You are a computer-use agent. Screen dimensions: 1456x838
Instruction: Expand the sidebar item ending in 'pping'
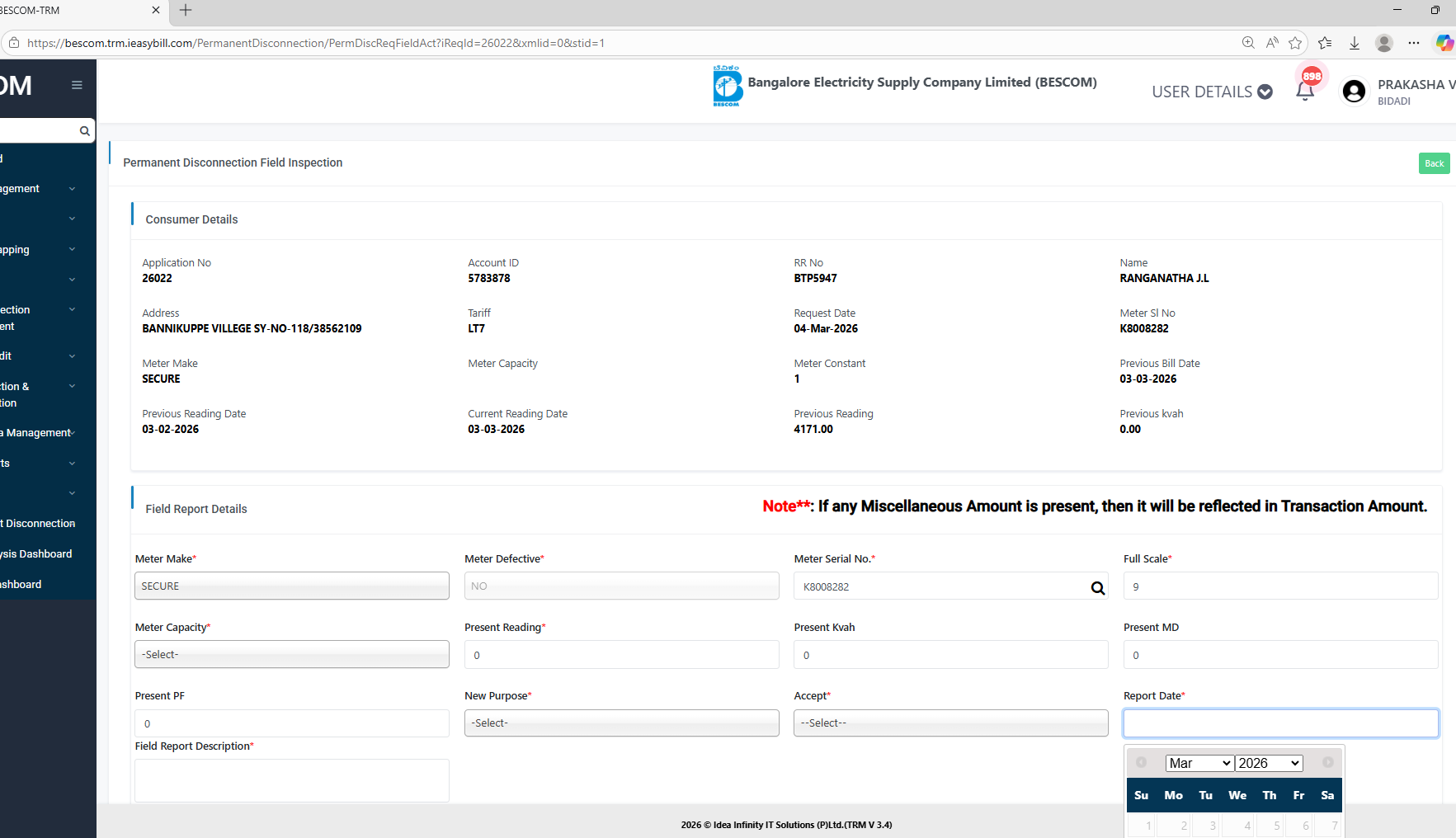(x=40, y=250)
